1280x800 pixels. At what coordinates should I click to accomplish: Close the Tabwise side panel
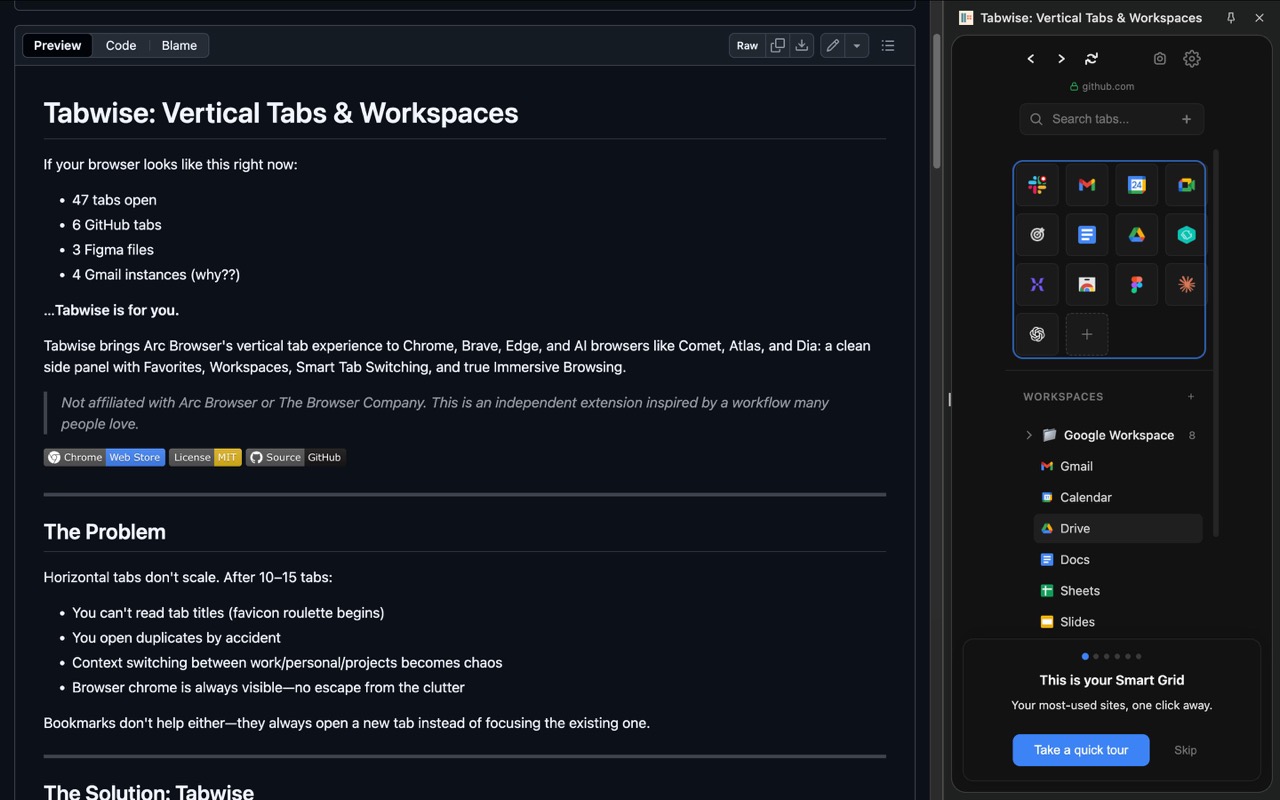coord(1259,18)
